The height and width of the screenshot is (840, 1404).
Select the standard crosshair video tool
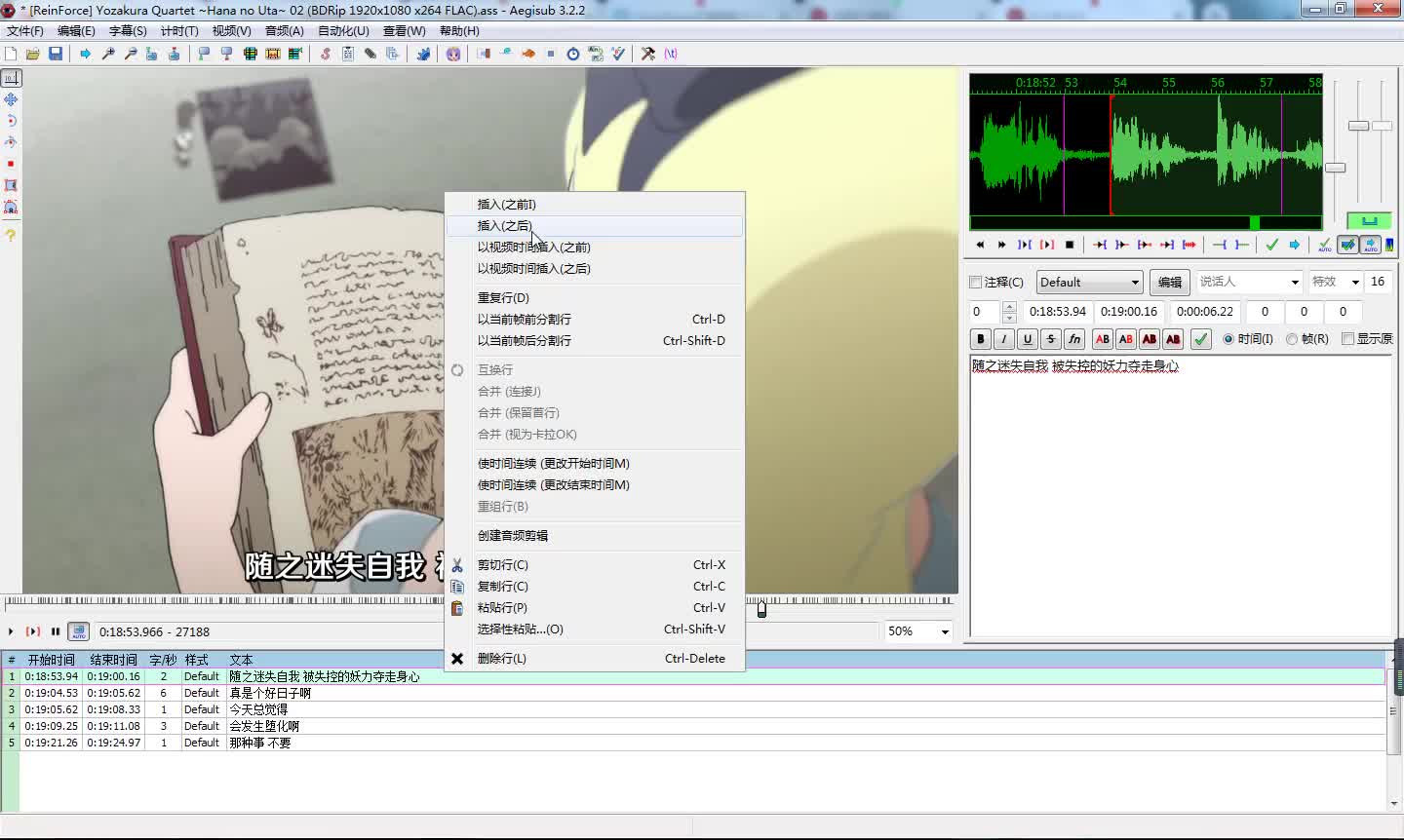click(11, 78)
